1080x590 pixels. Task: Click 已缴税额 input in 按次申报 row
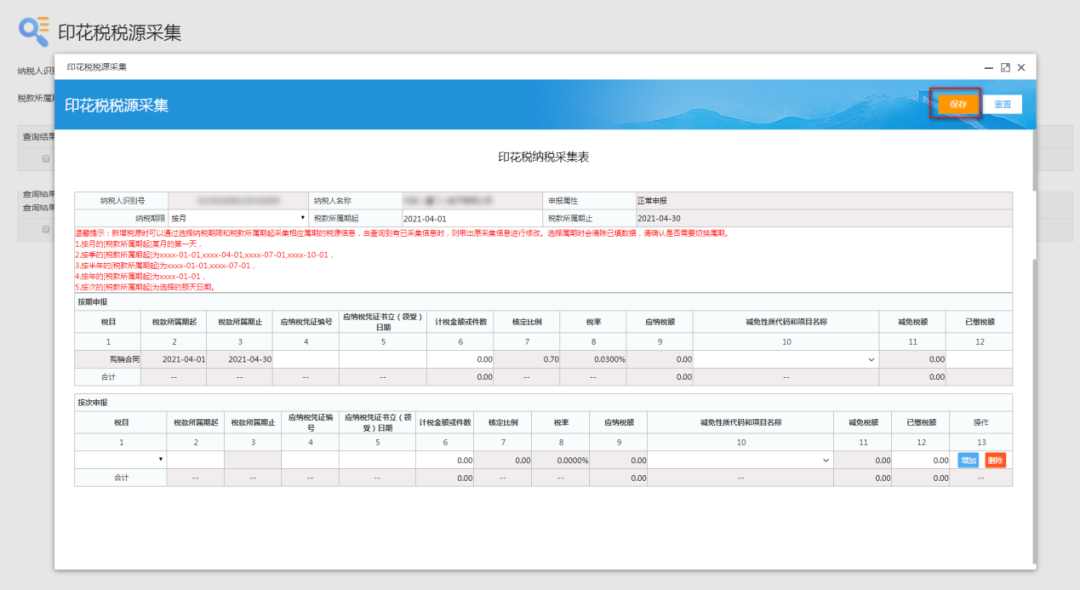click(922, 460)
